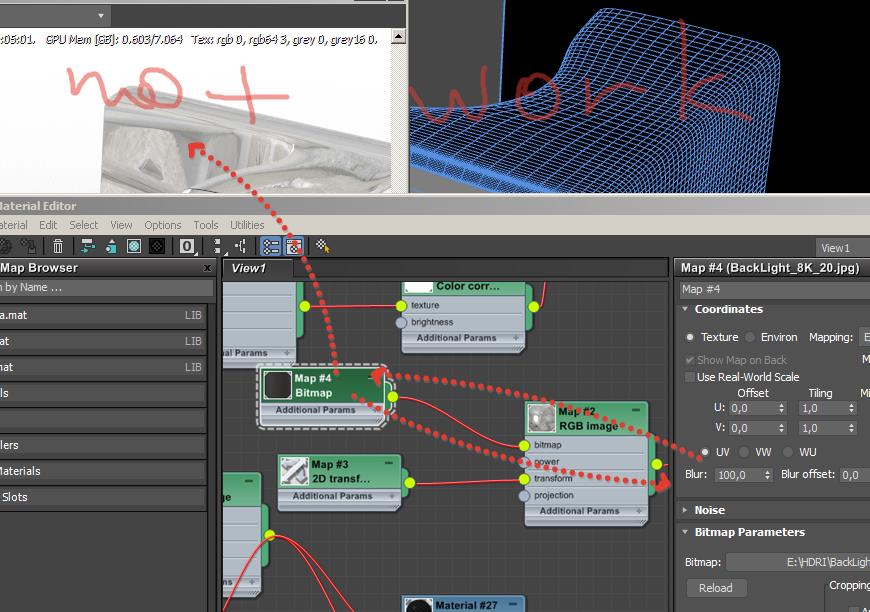Open the View1 view selector dropdown
The image size is (870, 612).
(843, 248)
